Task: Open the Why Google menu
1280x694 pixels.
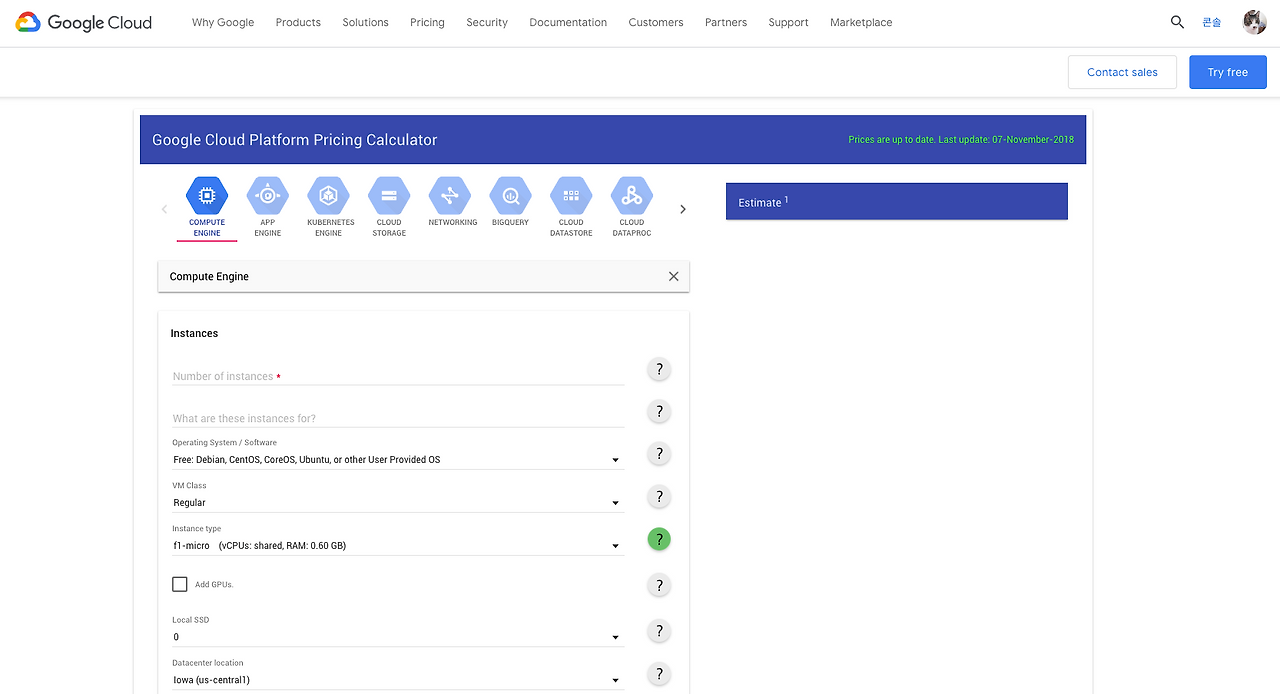Action: point(223,22)
